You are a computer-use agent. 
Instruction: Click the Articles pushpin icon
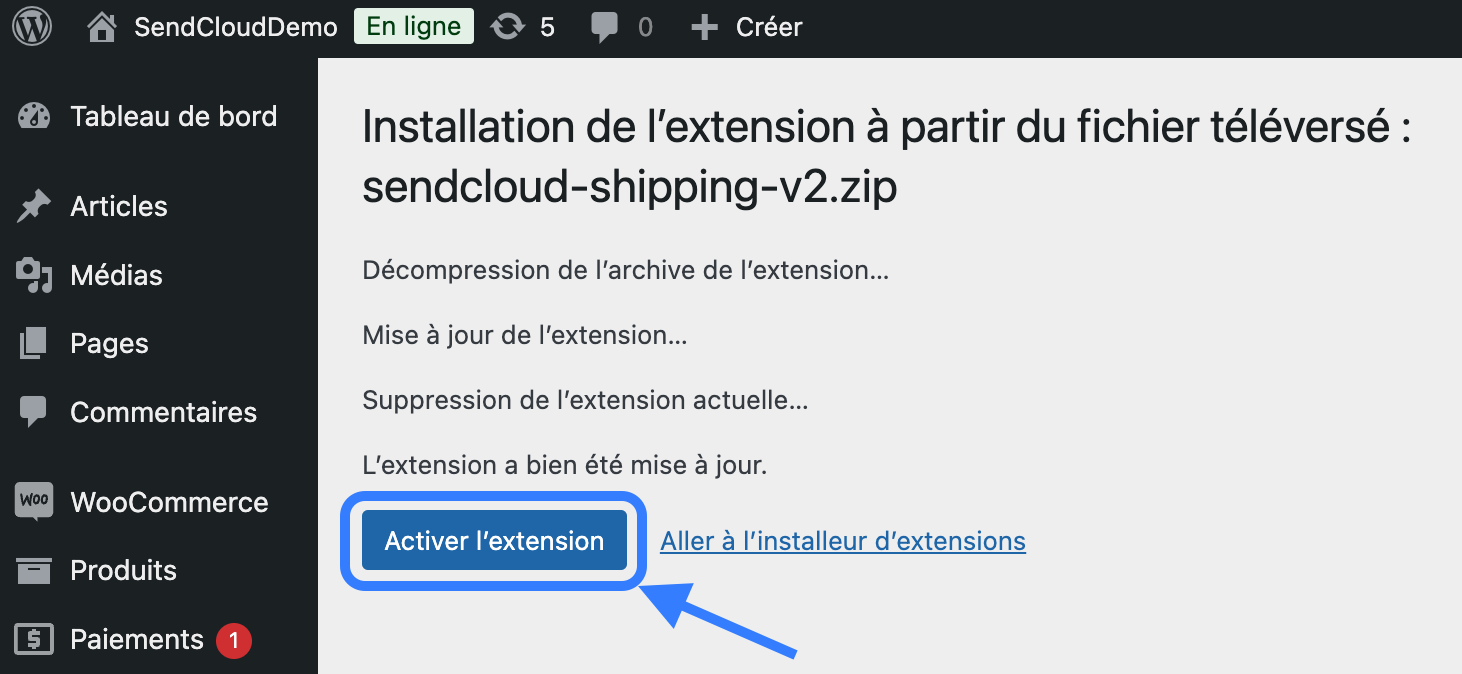click(34, 206)
